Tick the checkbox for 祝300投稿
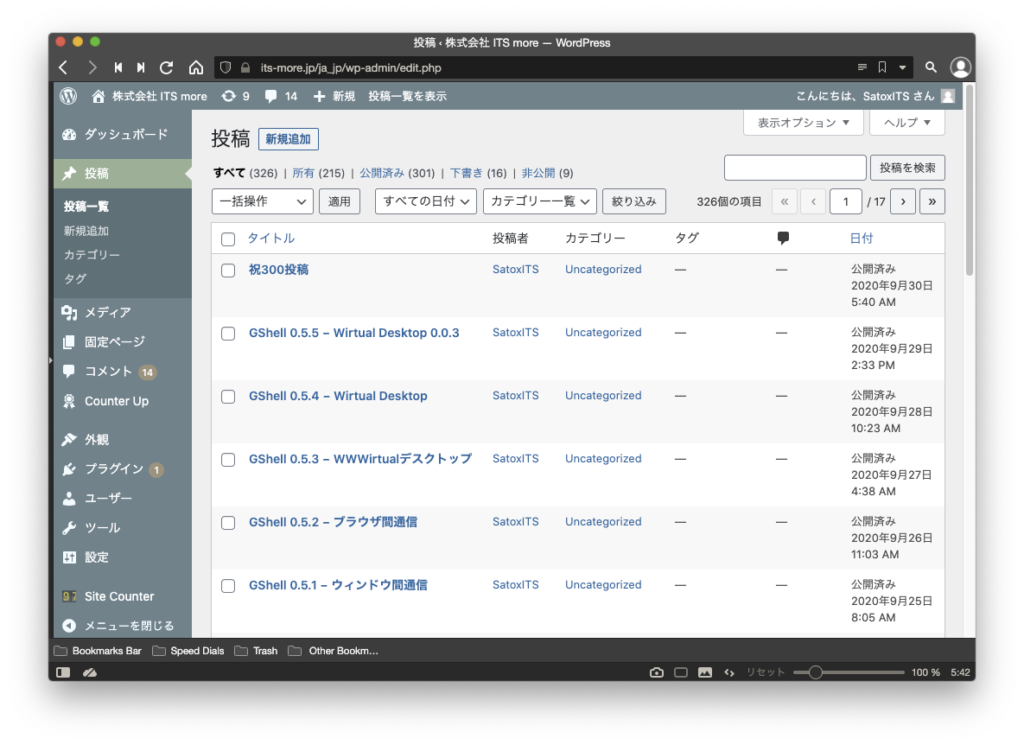The height and width of the screenshot is (745, 1024). [x=228, y=270]
